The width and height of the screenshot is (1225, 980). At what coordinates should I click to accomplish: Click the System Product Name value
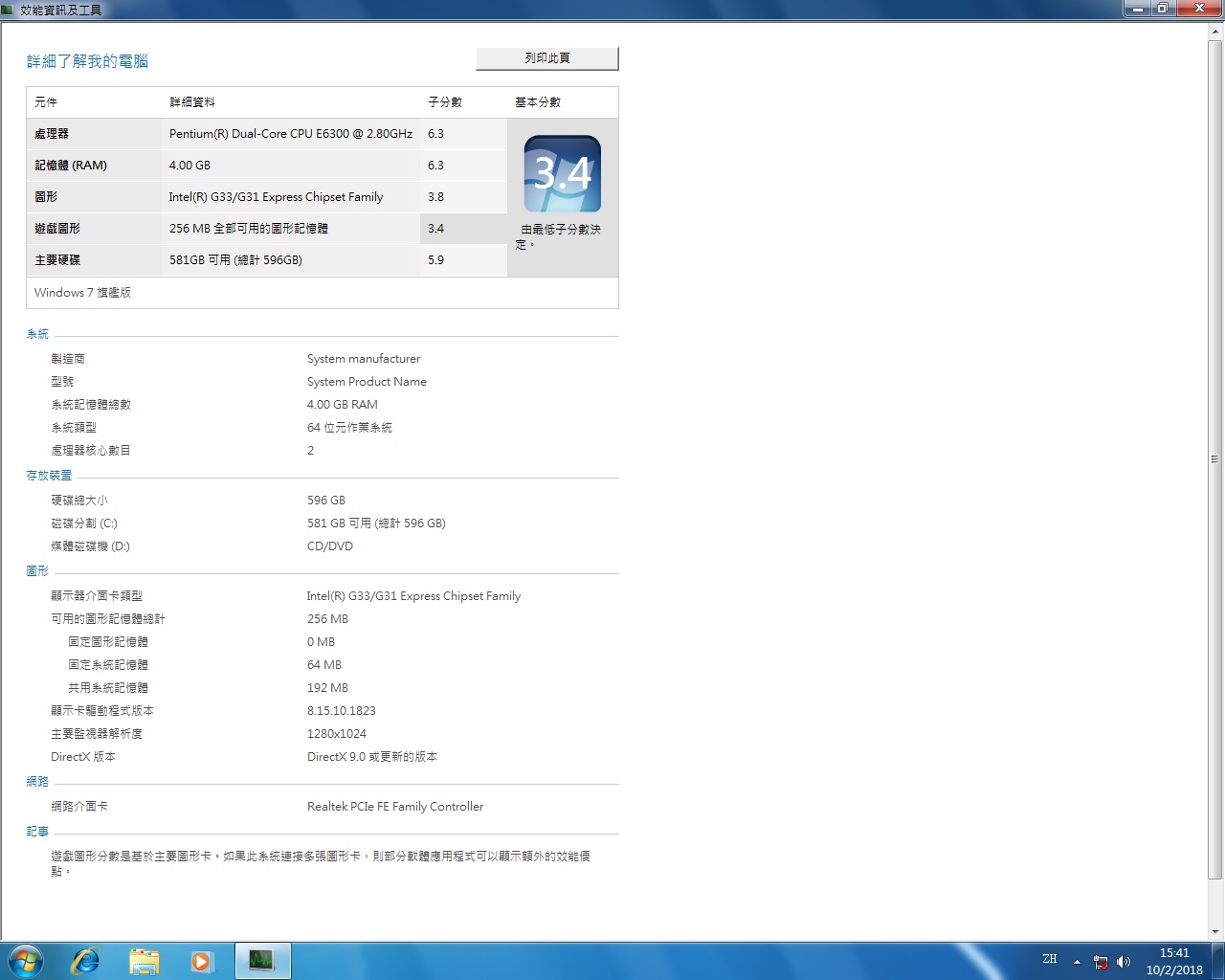pyautogui.click(x=367, y=382)
